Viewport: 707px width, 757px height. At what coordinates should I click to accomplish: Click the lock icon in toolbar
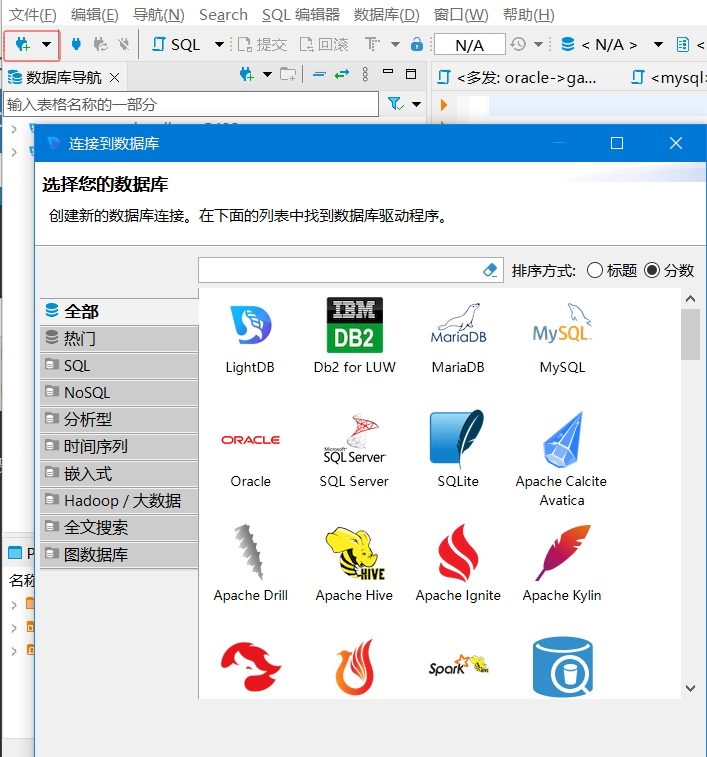tap(417, 44)
